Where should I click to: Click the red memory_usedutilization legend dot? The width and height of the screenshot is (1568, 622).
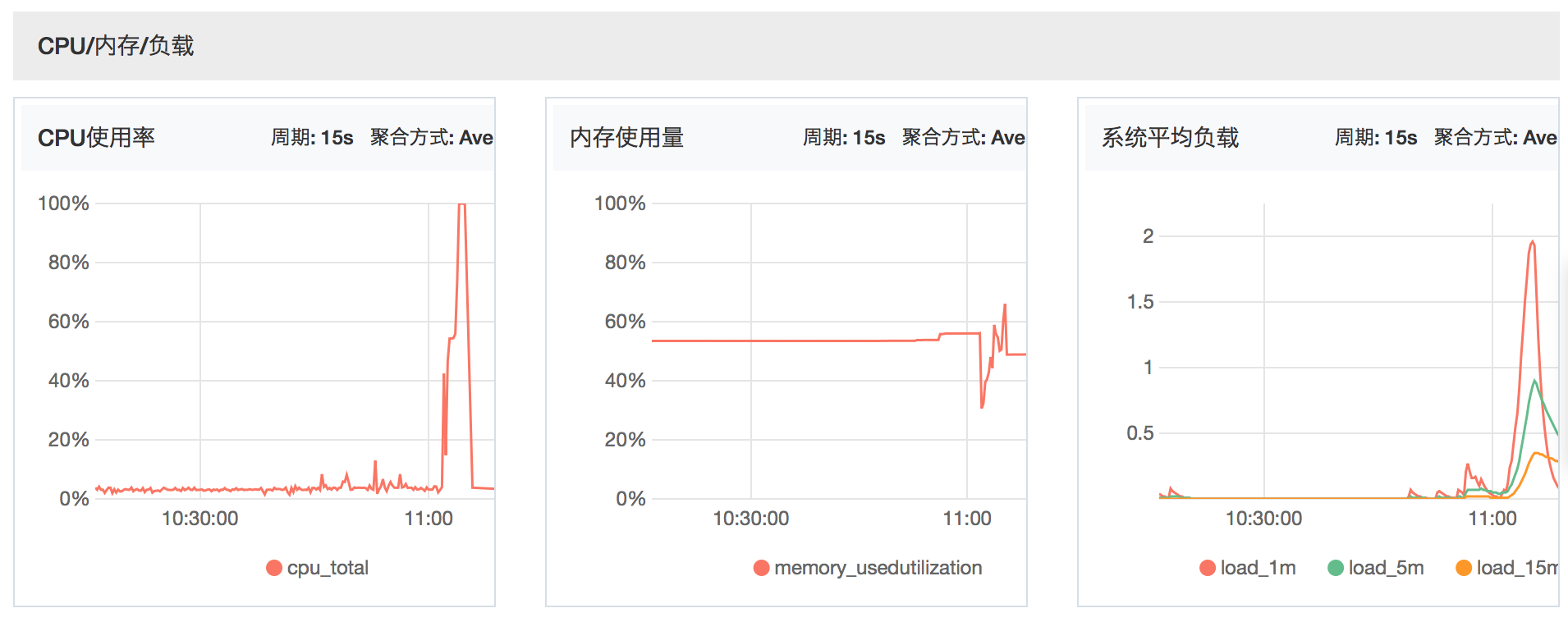point(762,568)
